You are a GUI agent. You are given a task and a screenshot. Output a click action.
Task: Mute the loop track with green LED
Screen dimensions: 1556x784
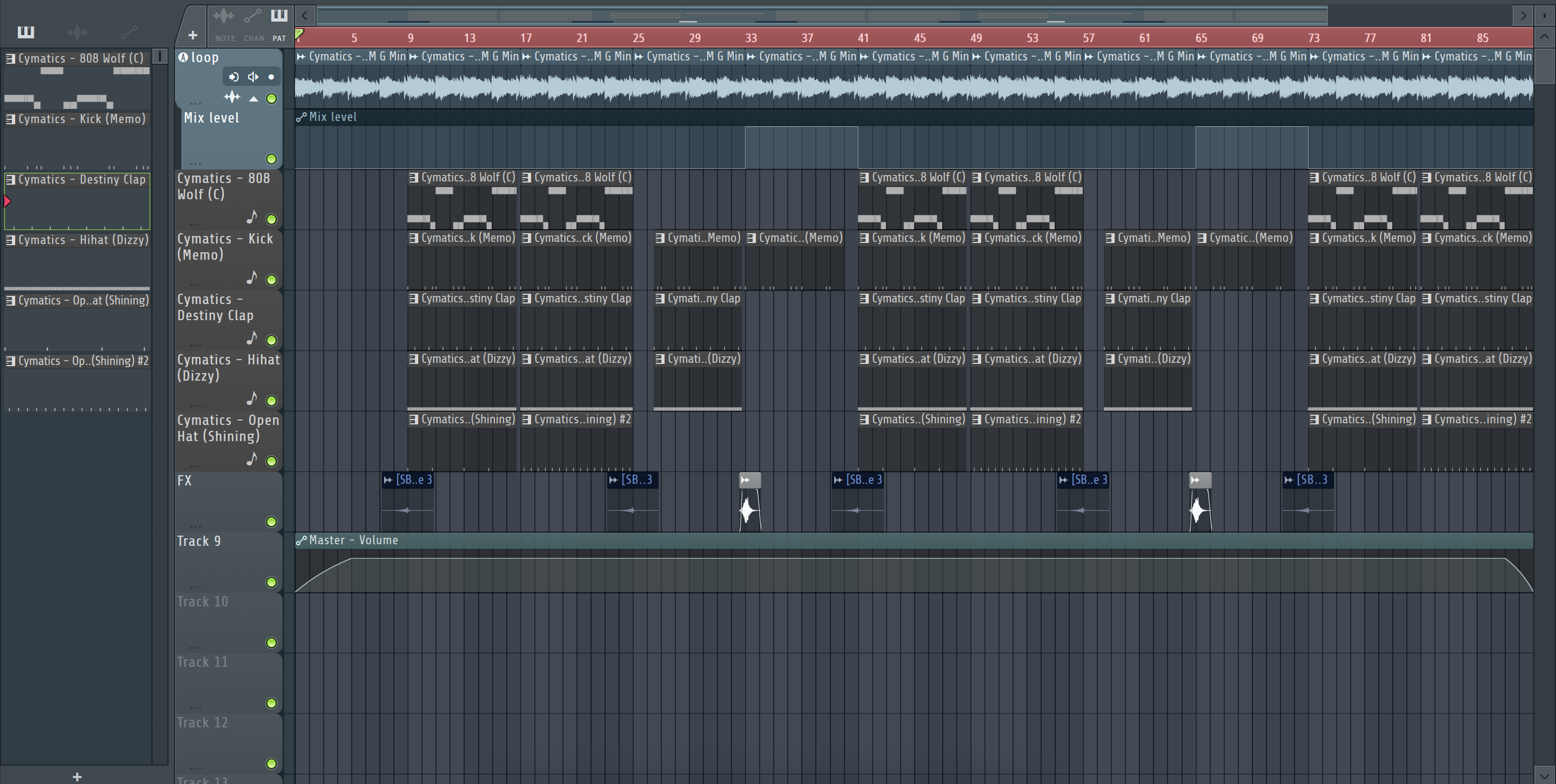[x=272, y=98]
